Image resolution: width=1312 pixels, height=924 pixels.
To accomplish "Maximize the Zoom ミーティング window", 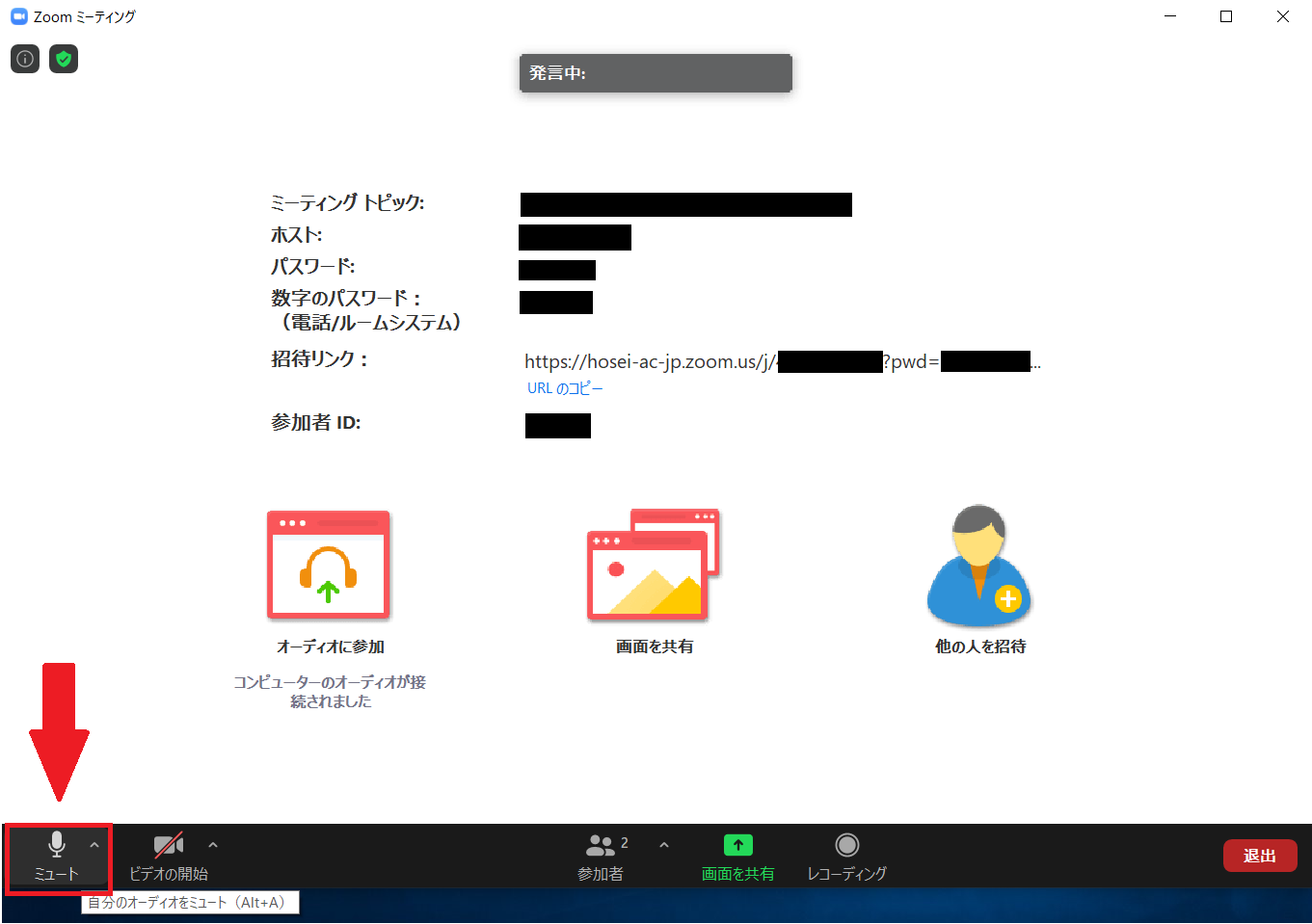I will [x=1226, y=16].
